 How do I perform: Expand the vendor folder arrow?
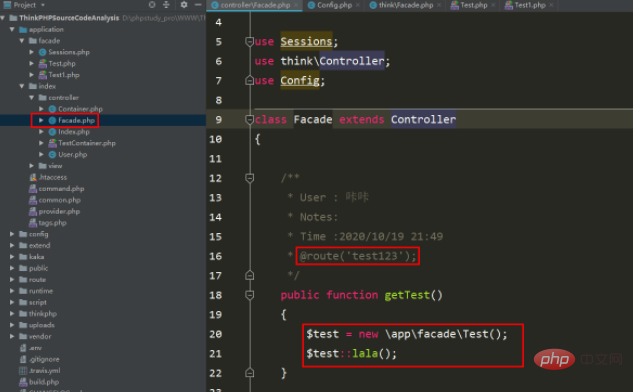point(12,336)
